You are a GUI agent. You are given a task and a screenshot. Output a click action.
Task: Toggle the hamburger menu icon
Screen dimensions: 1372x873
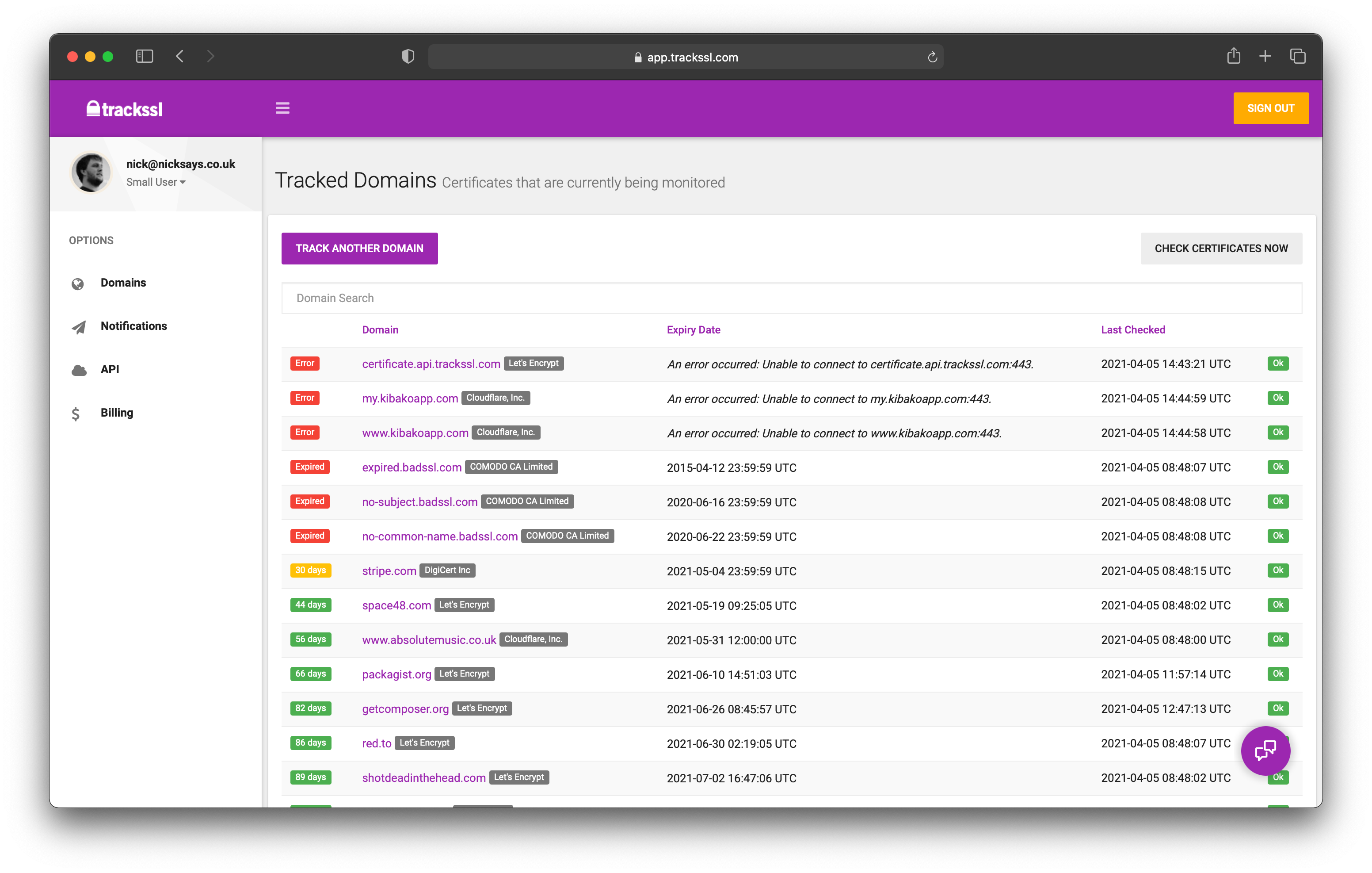coord(282,108)
